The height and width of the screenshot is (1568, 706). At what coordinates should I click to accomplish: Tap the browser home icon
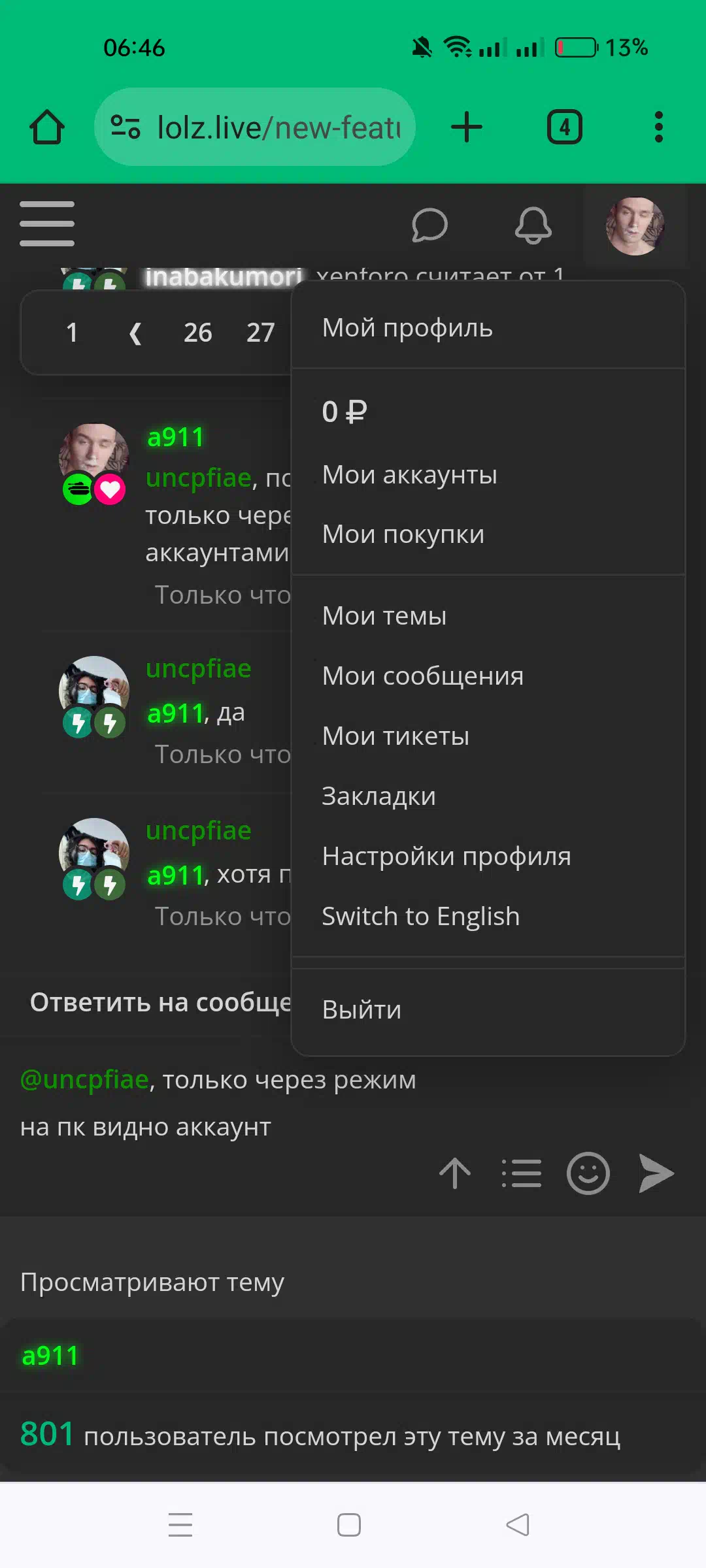click(47, 127)
